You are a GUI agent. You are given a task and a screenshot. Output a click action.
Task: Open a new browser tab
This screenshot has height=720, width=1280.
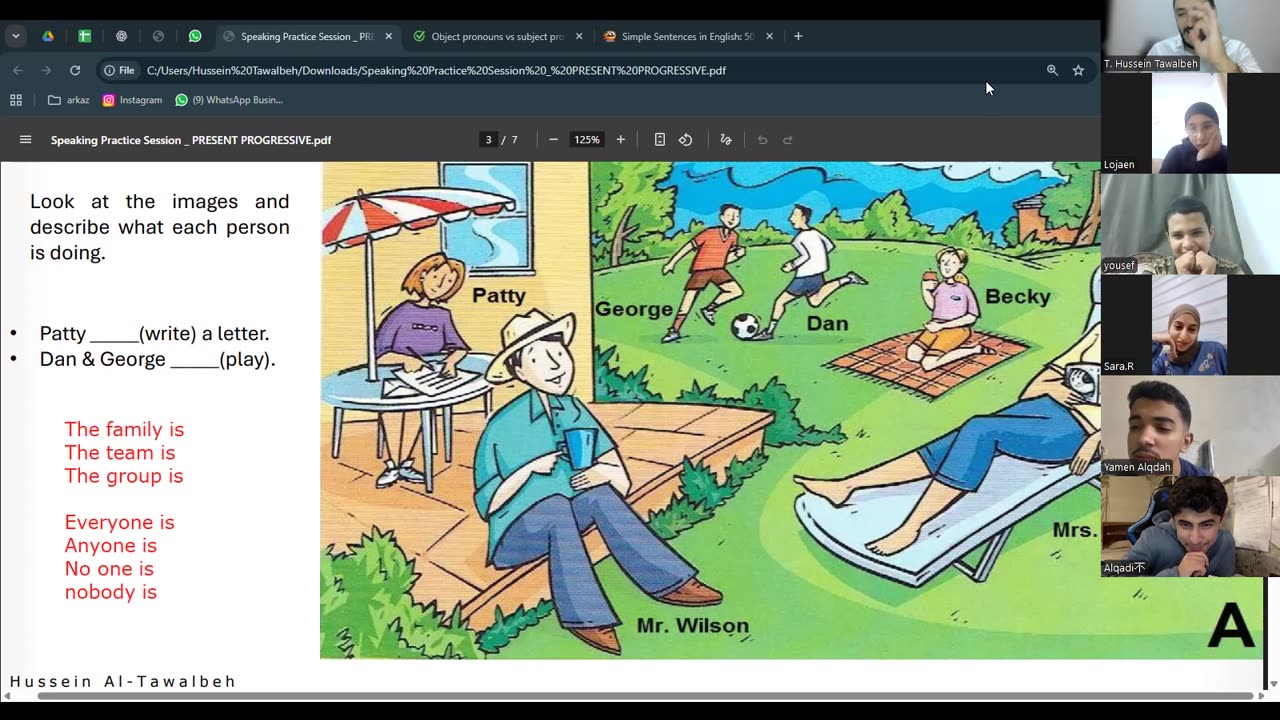(x=798, y=36)
